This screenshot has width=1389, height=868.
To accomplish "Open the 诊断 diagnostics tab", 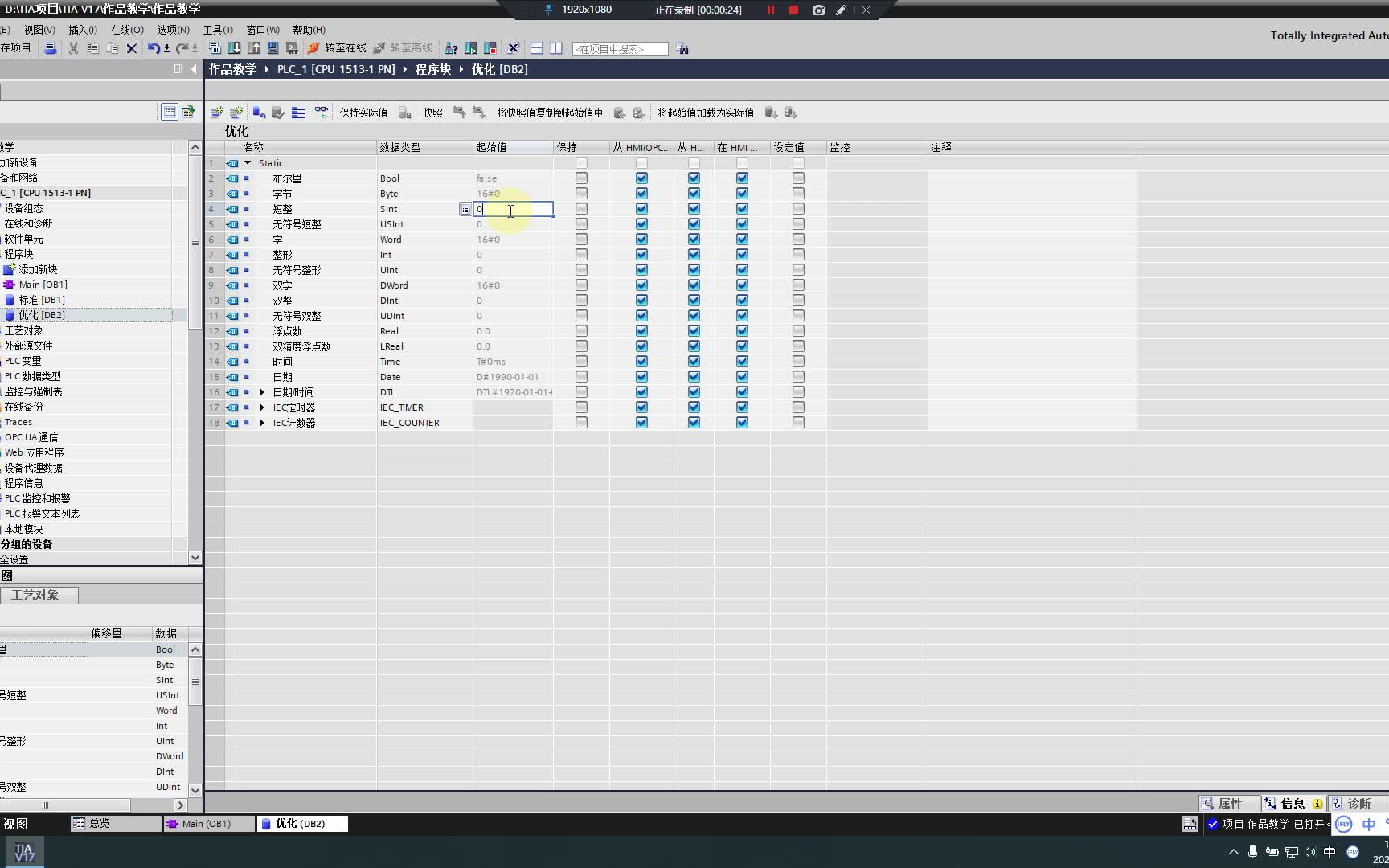I will [x=1358, y=804].
